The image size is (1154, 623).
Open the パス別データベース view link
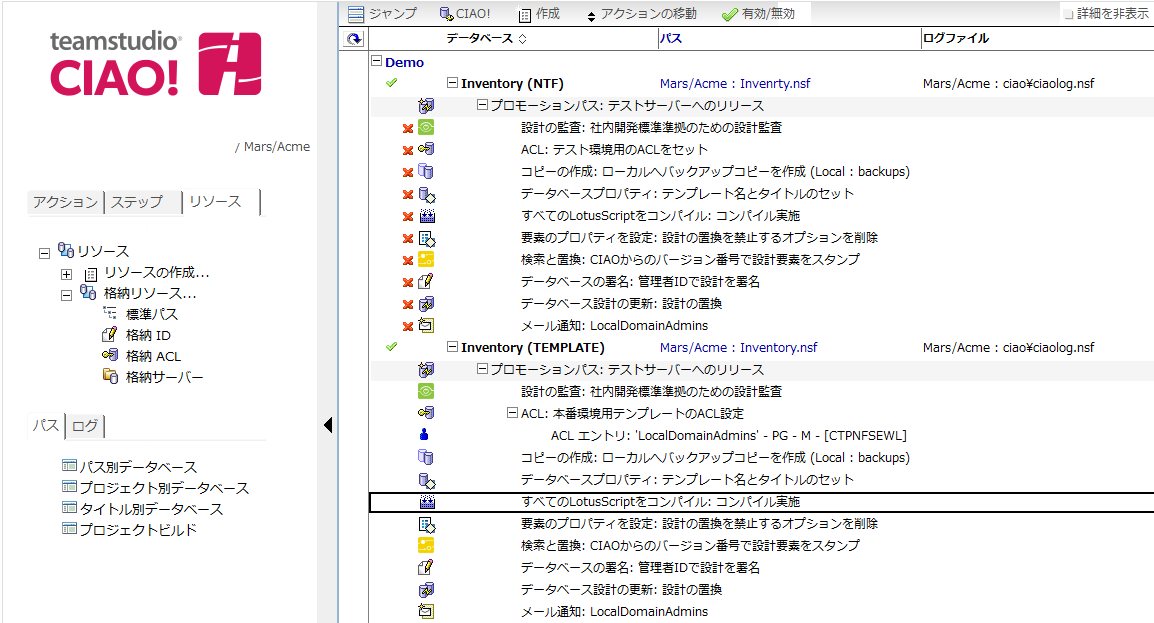(137, 467)
